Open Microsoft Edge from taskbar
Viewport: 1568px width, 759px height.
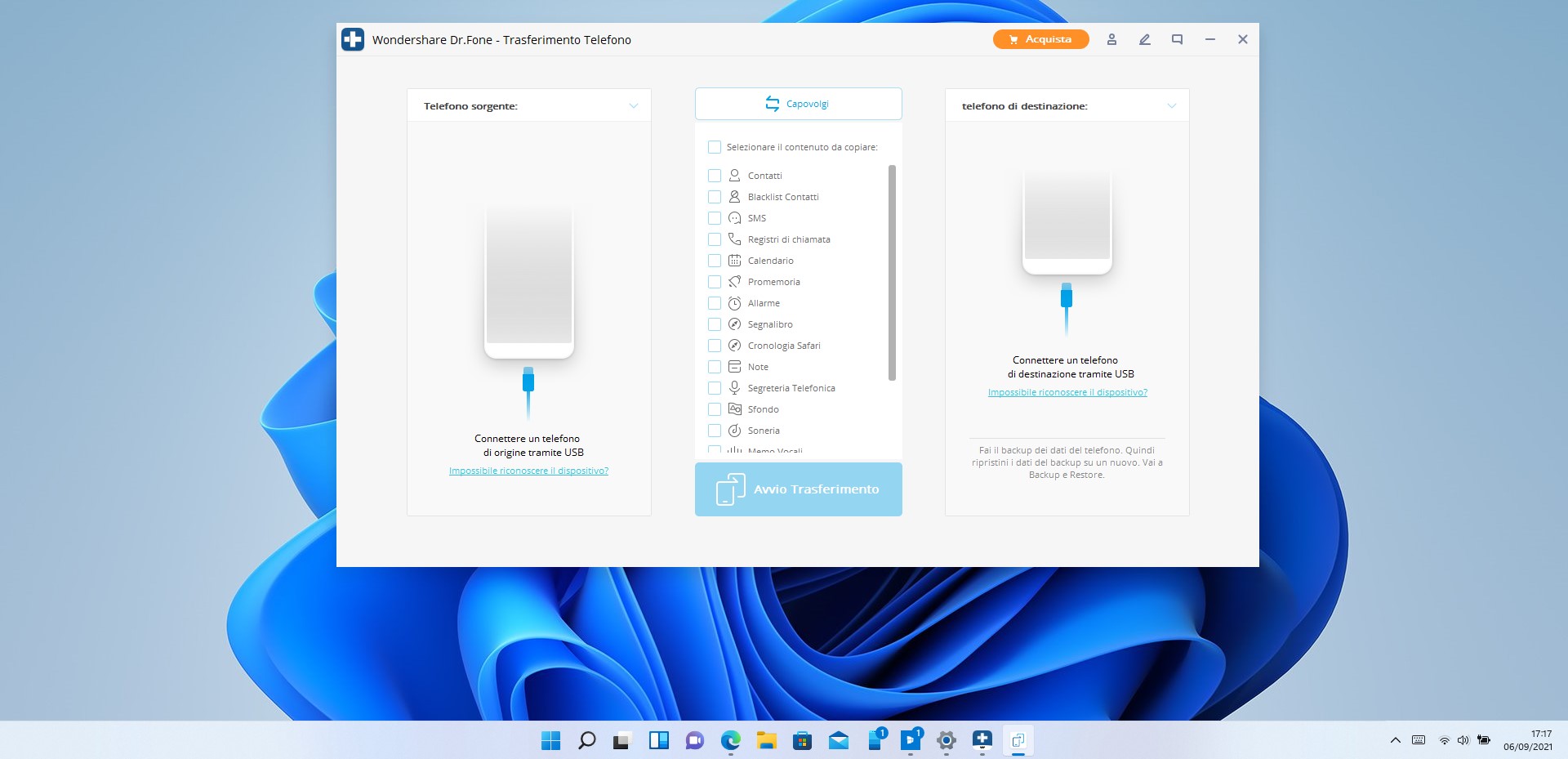point(730,740)
